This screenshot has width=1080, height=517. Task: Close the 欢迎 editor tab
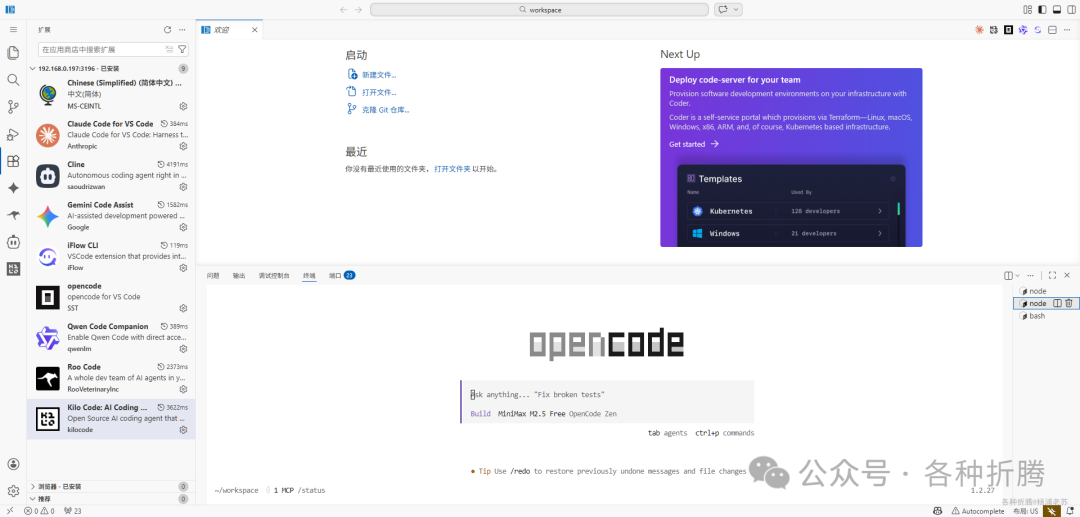pos(254,30)
